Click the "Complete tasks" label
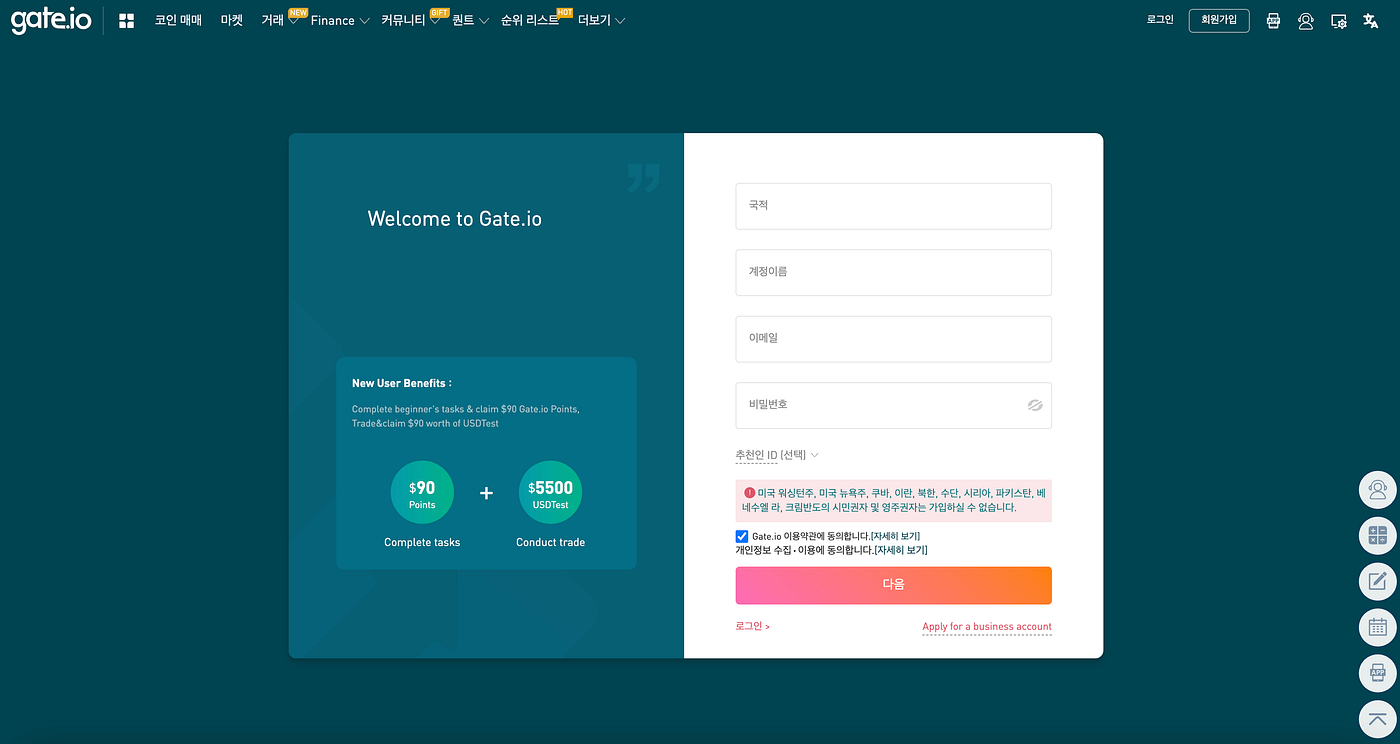Screen dimensions: 1400x744 pos(422,542)
